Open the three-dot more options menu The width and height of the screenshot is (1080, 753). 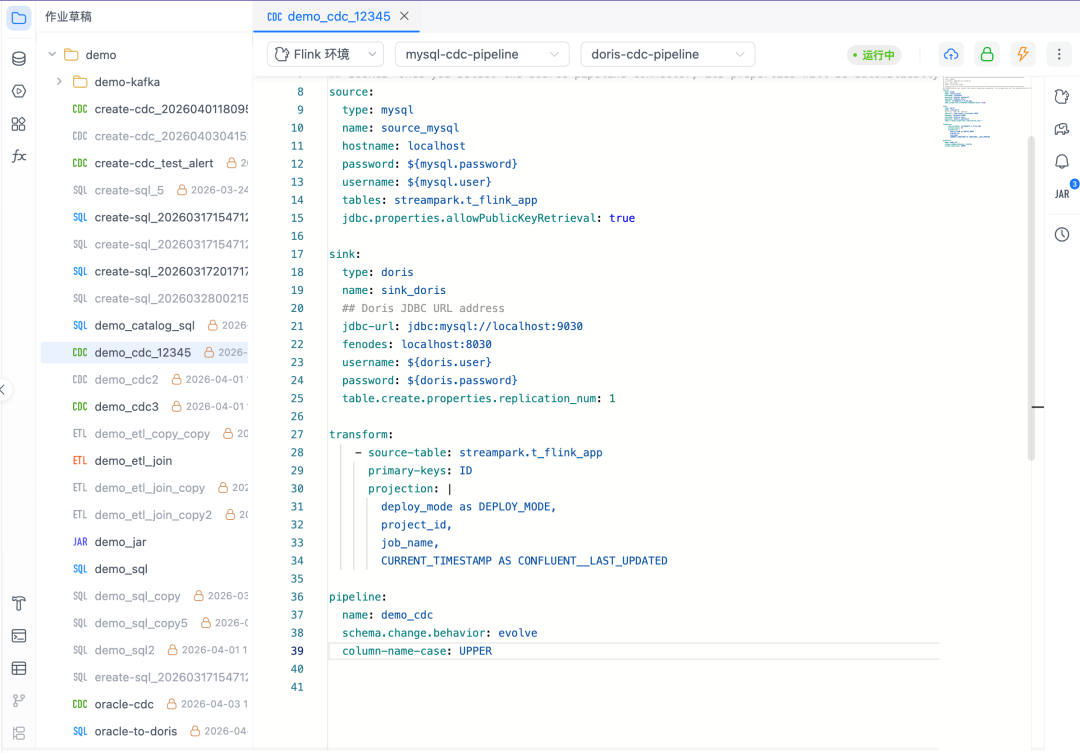tap(1059, 54)
